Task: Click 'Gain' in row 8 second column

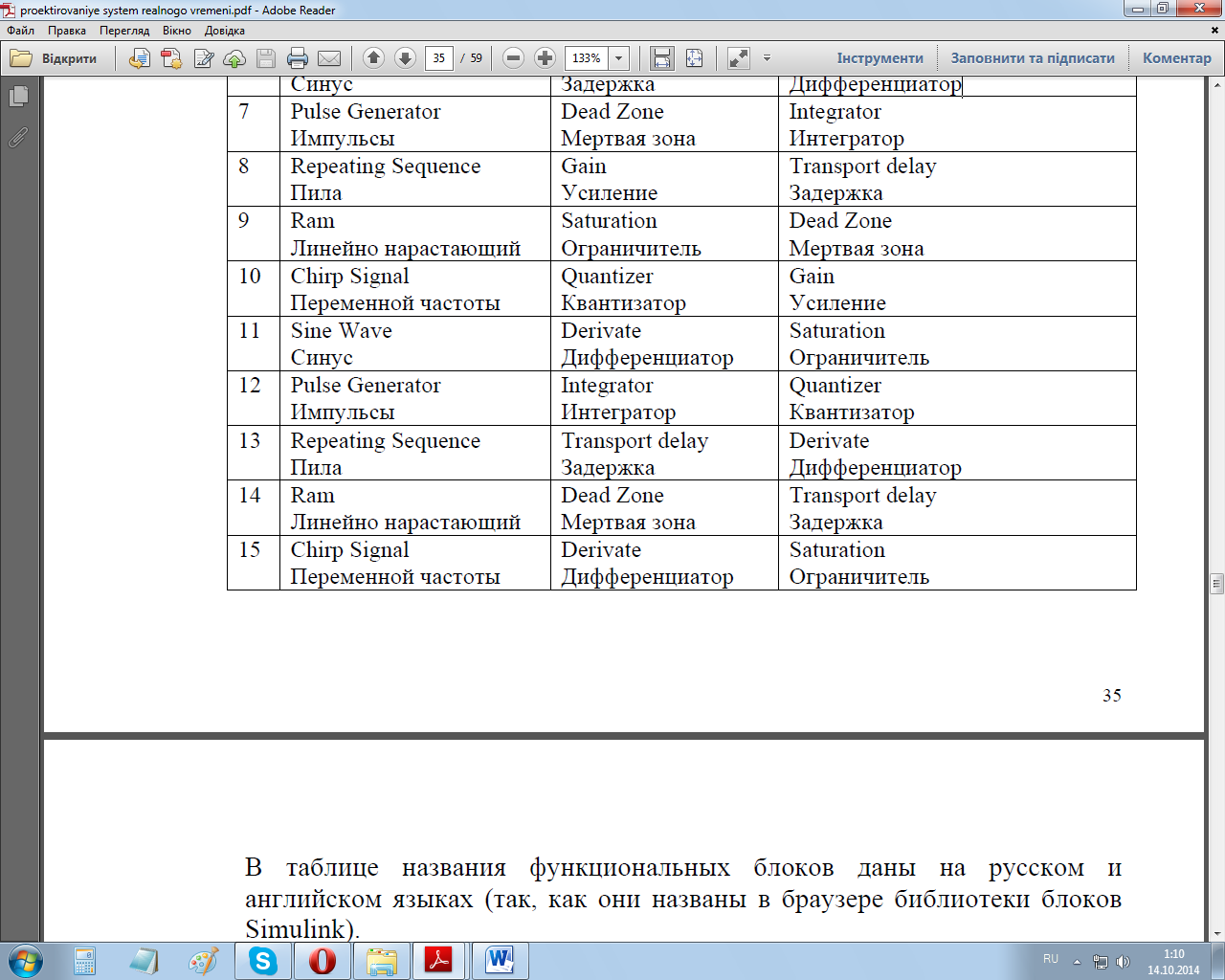Action: [584, 166]
